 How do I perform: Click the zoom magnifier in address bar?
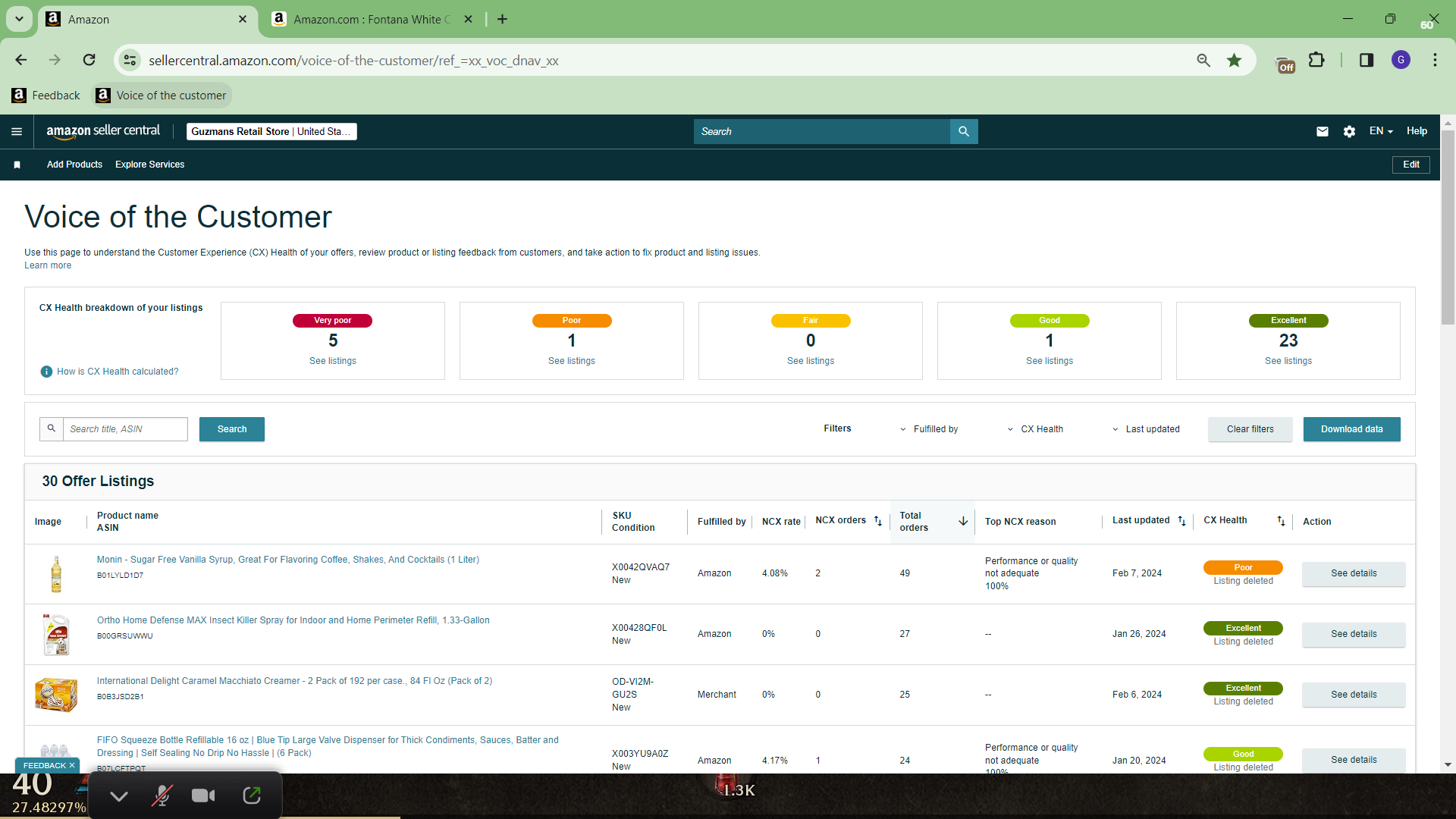click(1203, 60)
